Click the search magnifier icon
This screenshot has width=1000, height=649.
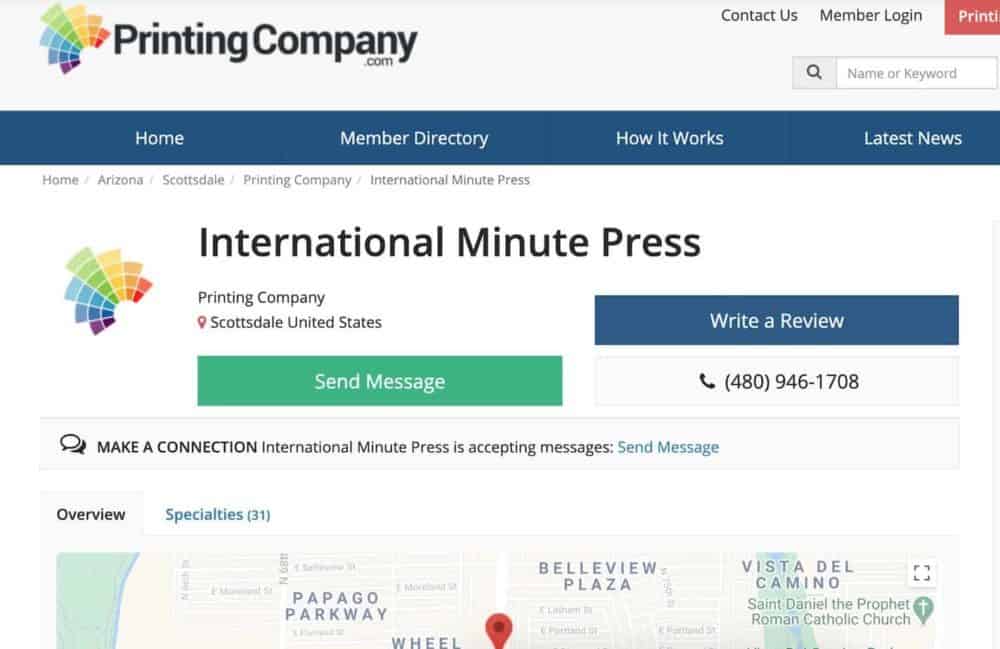813,72
